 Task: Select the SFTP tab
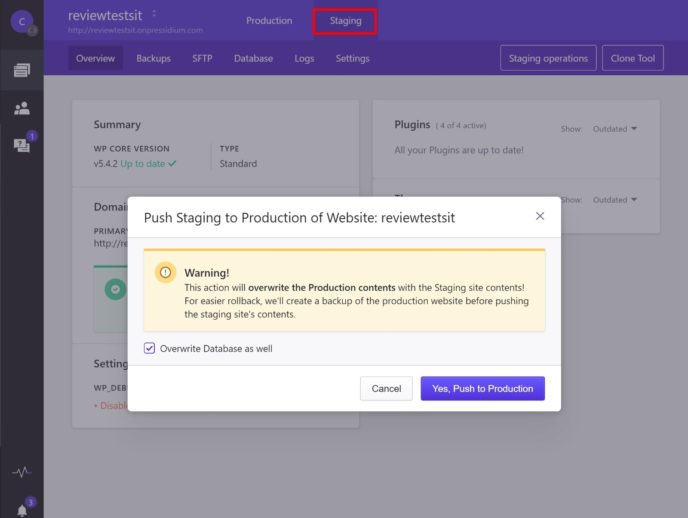point(202,58)
